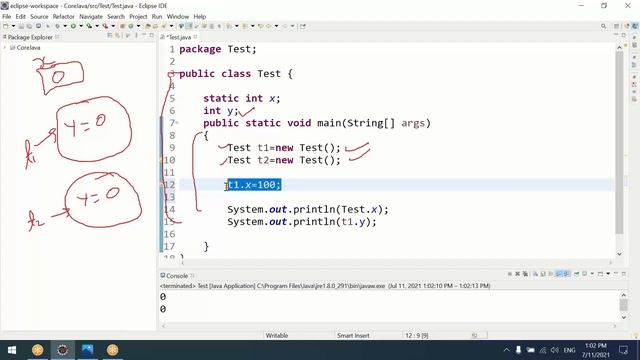
Task: Open the Help menu
Action: tap(200, 16)
